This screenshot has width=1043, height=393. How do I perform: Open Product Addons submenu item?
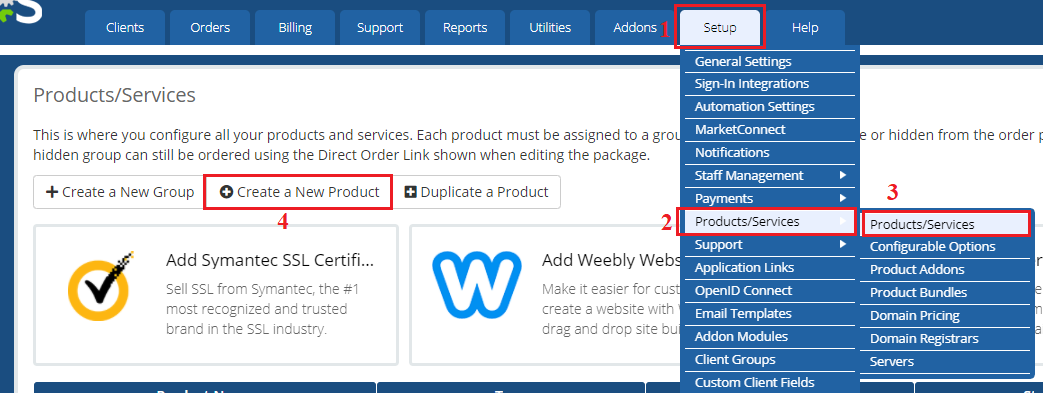tap(946, 269)
